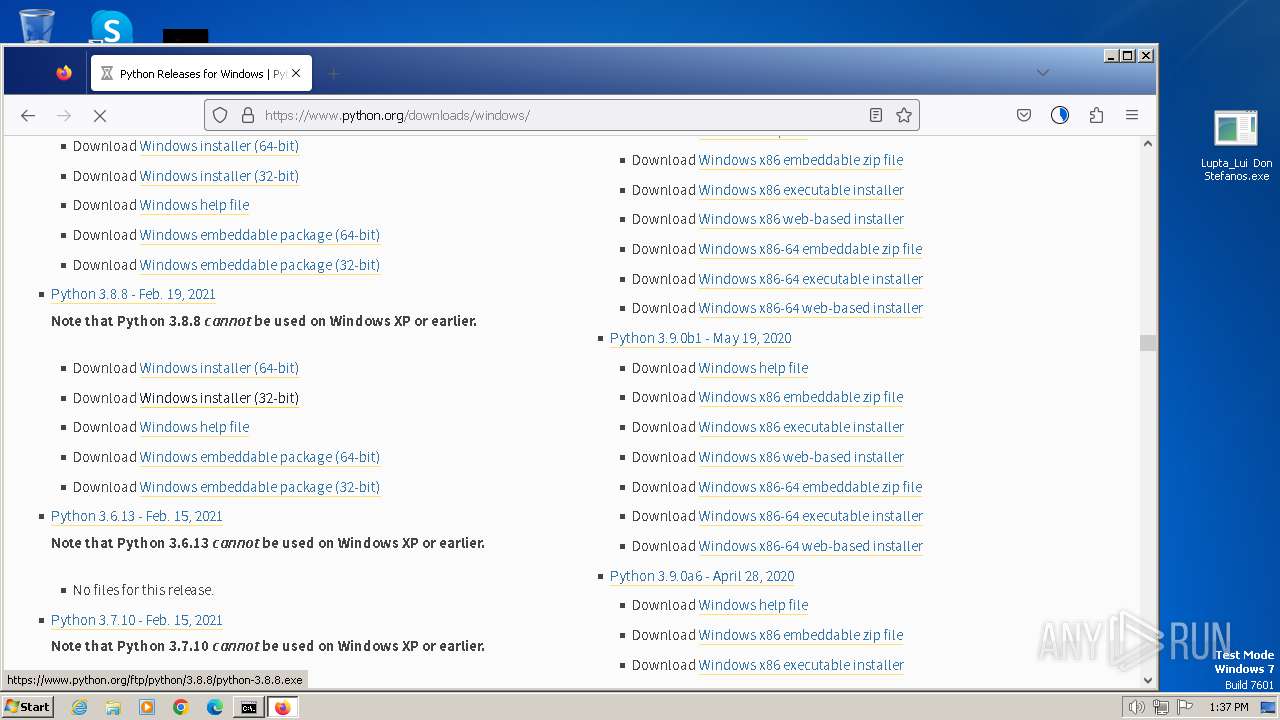Click 'No files for this release.' text
This screenshot has height=720, width=1280.
click(x=143, y=590)
